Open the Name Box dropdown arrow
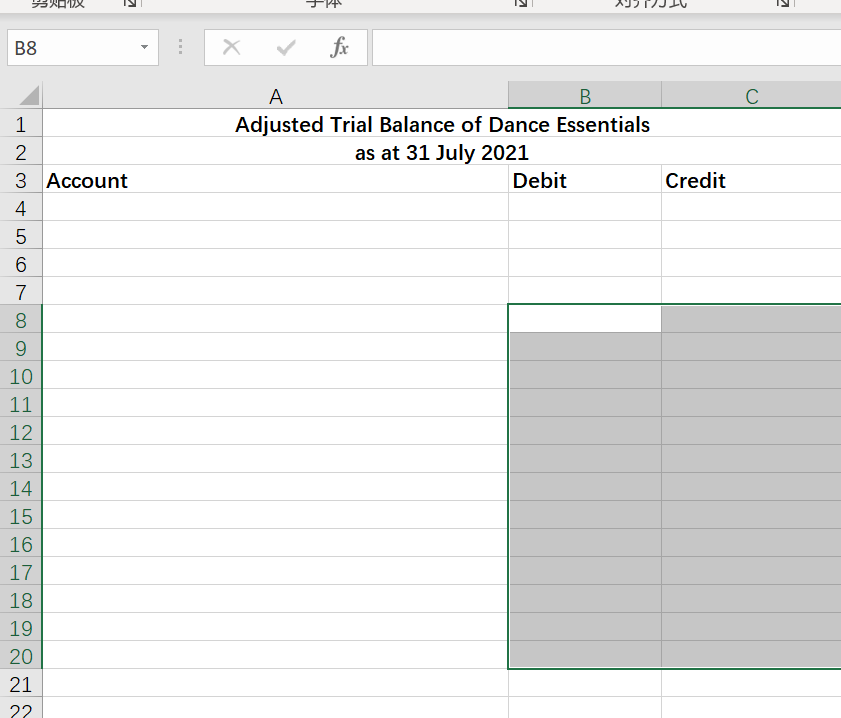The image size is (841, 718). point(143,47)
